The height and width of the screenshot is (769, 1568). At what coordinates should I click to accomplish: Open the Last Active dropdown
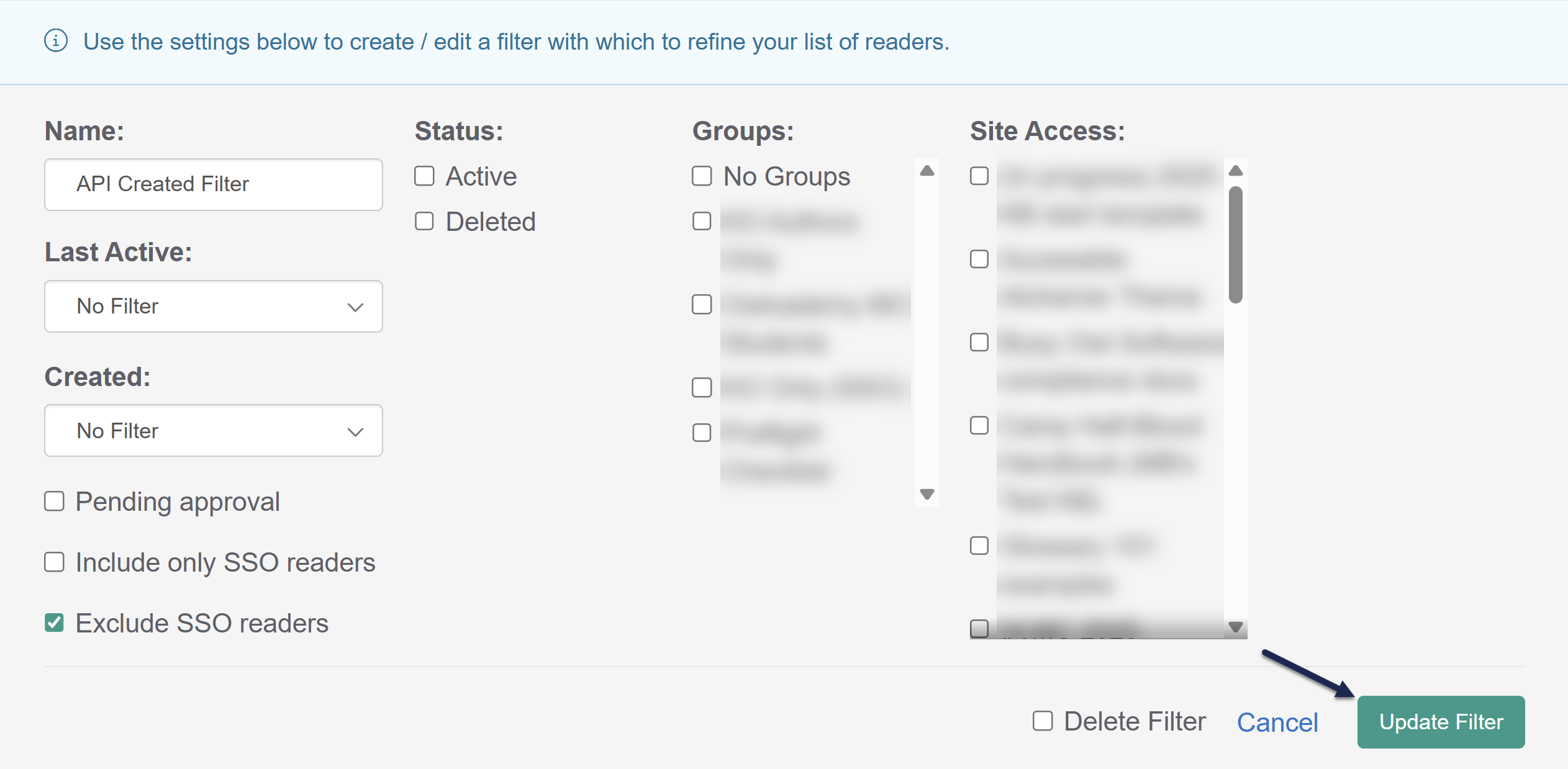pyautogui.click(x=213, y=307)
